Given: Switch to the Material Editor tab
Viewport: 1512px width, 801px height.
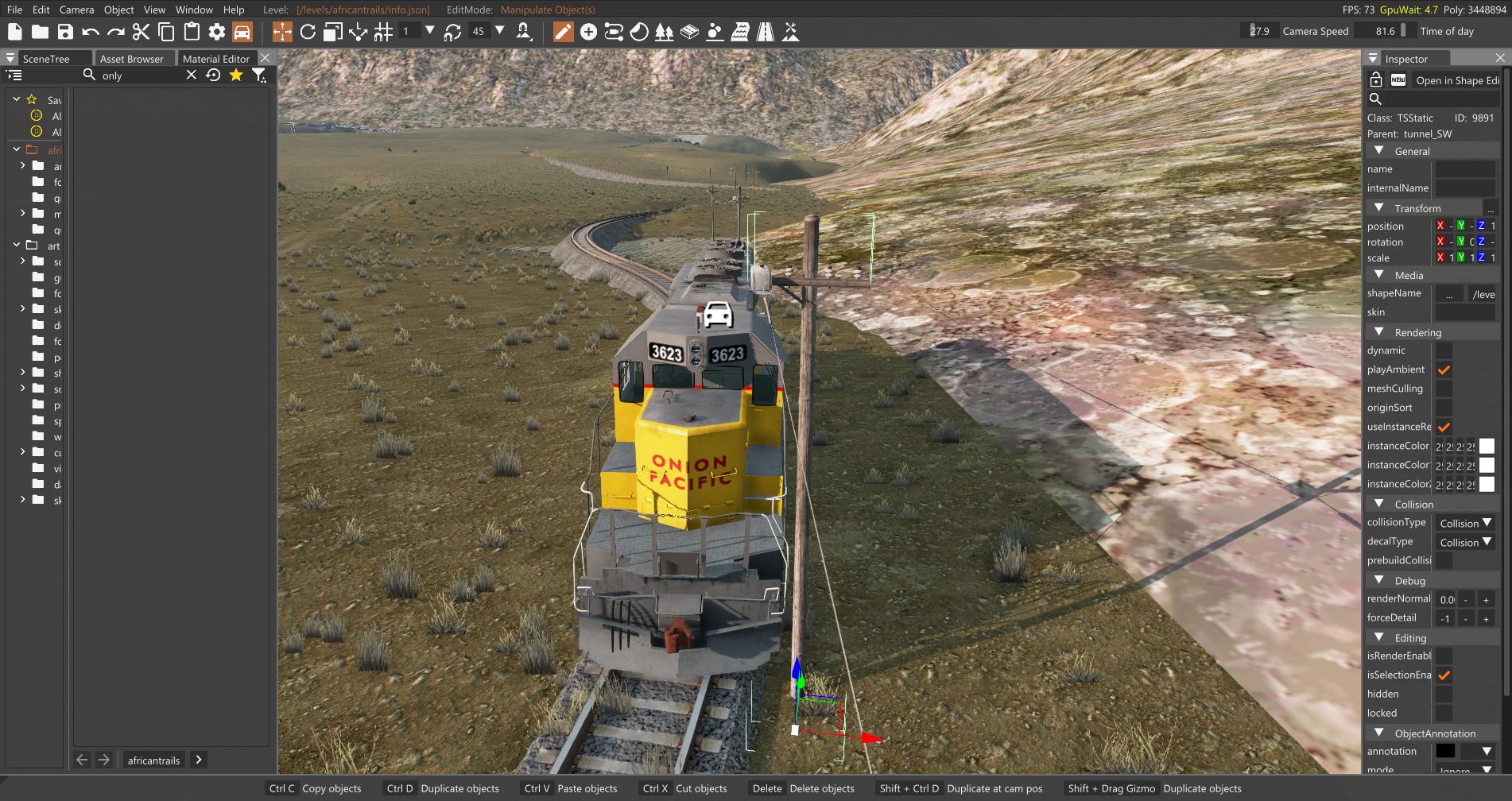Looking at the screenshot, I should 216,58.
